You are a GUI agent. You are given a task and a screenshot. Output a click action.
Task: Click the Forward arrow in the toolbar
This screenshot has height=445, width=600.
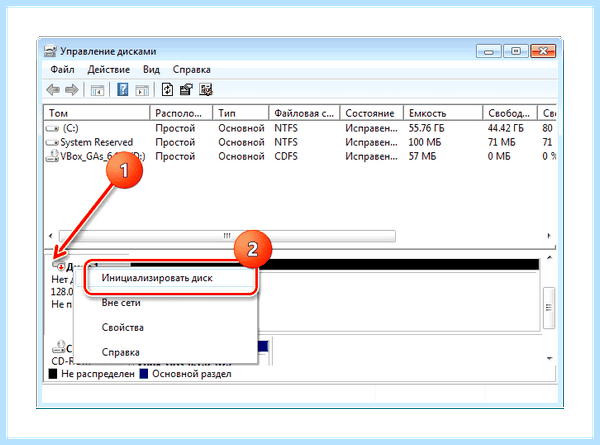tap(72, 90)
